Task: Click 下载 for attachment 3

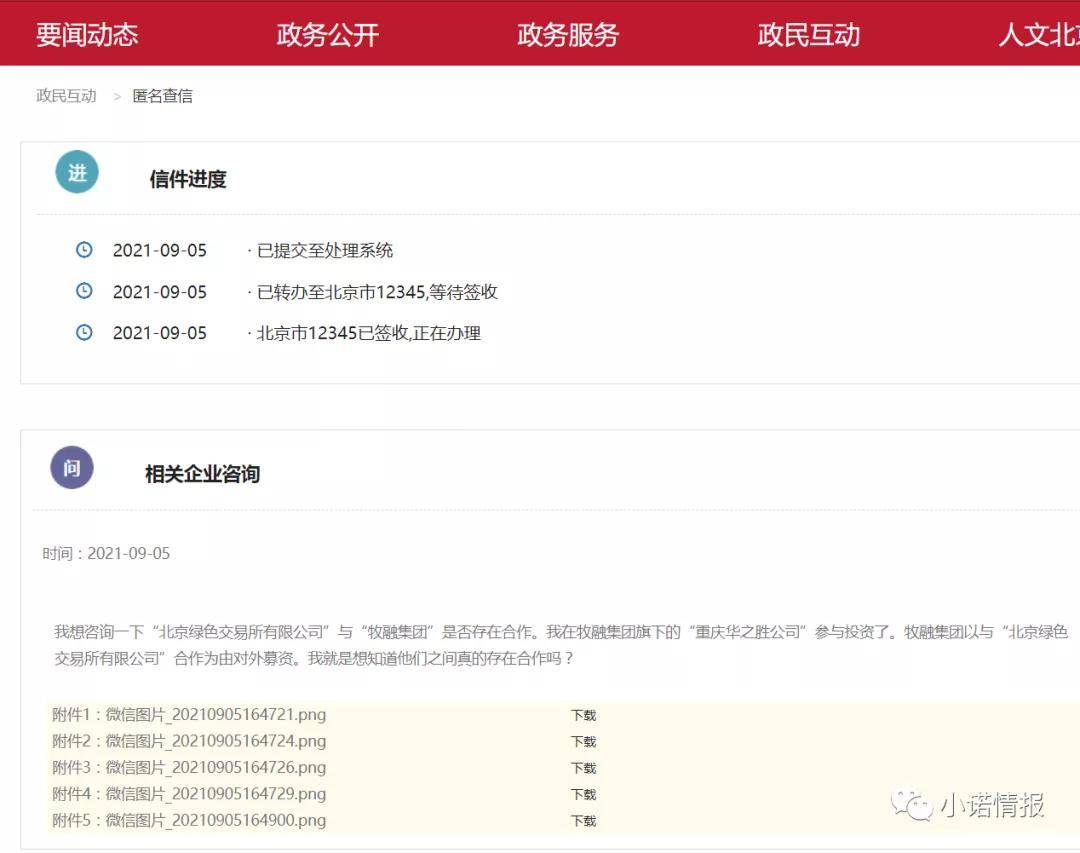Action: click(x=583, y=768)
